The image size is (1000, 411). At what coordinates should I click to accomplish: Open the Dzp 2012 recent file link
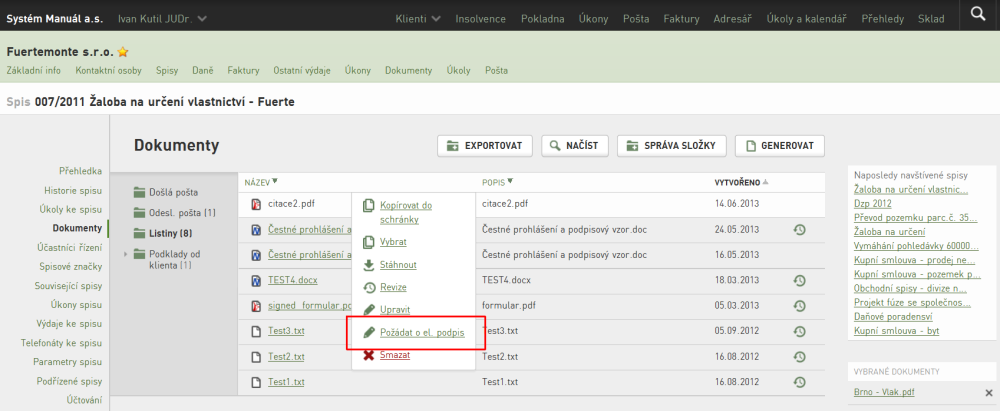pos(872,204)
